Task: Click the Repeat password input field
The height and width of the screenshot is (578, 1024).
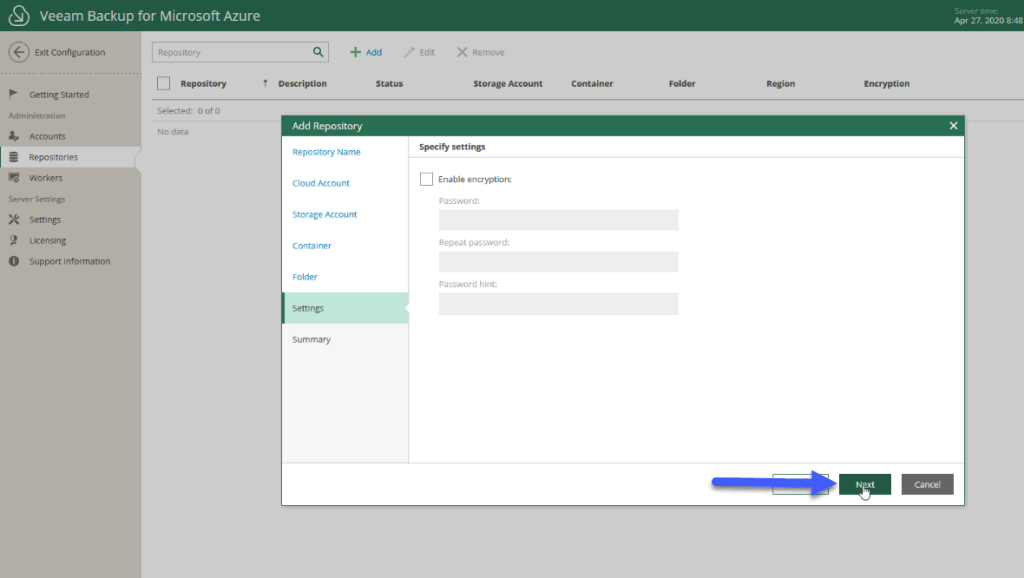Action: point(558,262)
